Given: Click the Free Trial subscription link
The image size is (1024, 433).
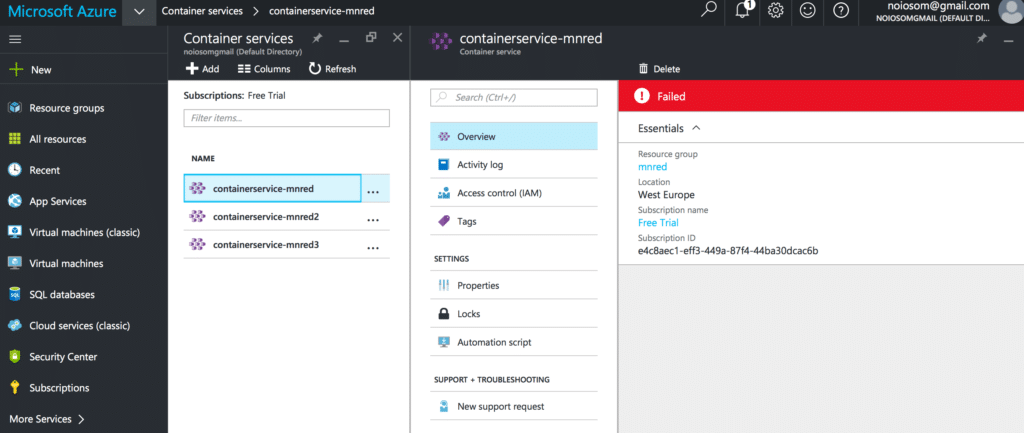Looking at the screenshot, I should 658,223.
